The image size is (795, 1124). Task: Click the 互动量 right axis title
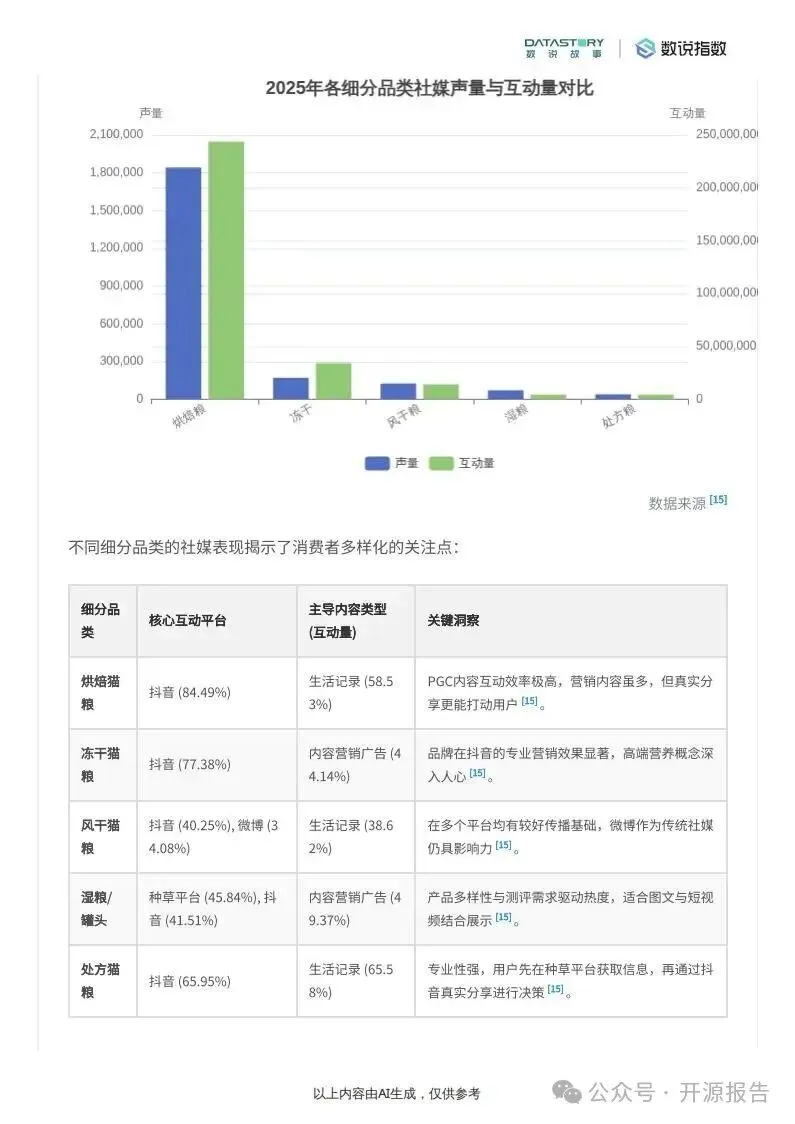click(x=687, y=113)
